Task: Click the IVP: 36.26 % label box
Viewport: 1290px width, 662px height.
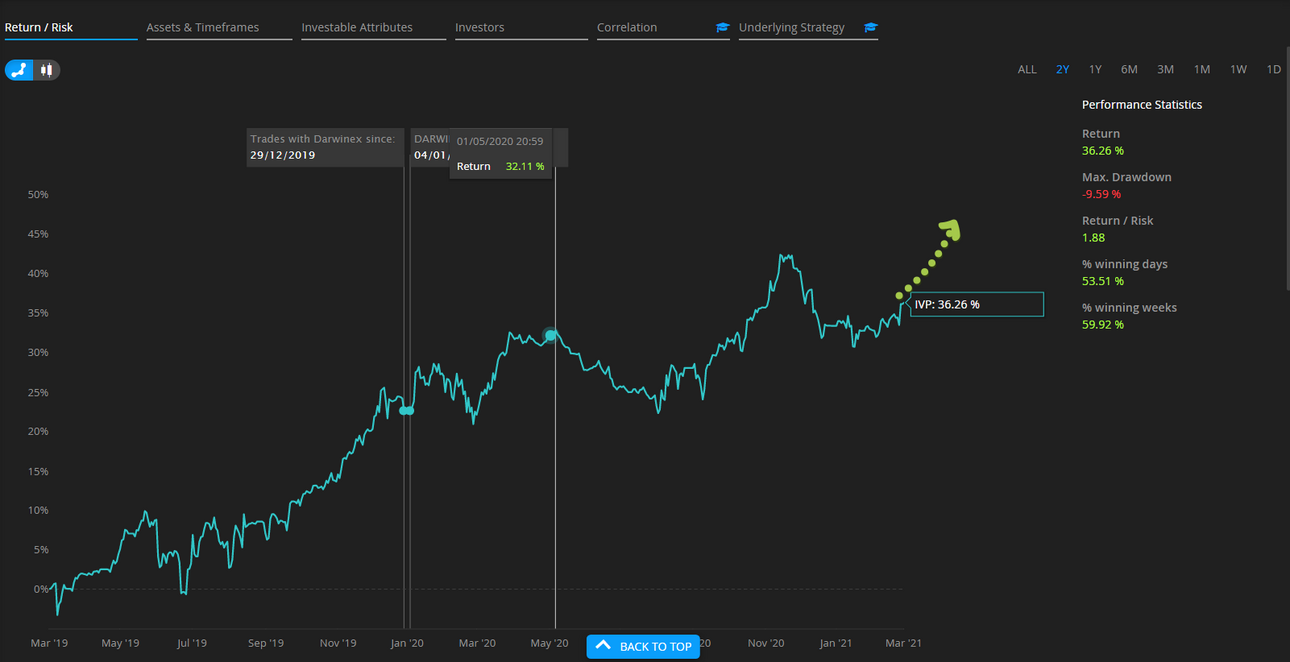Action: [976, 304]
